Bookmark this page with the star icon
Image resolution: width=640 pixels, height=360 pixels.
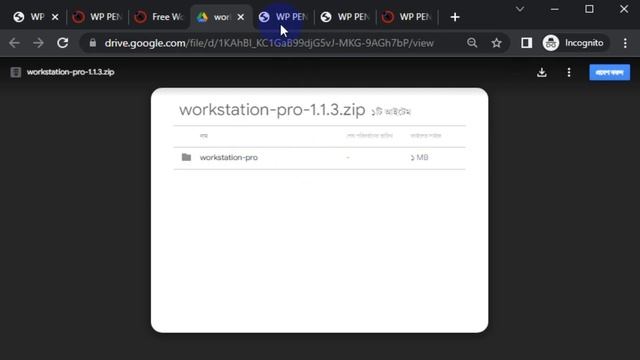pyautogui.click(x=496, y=43)
